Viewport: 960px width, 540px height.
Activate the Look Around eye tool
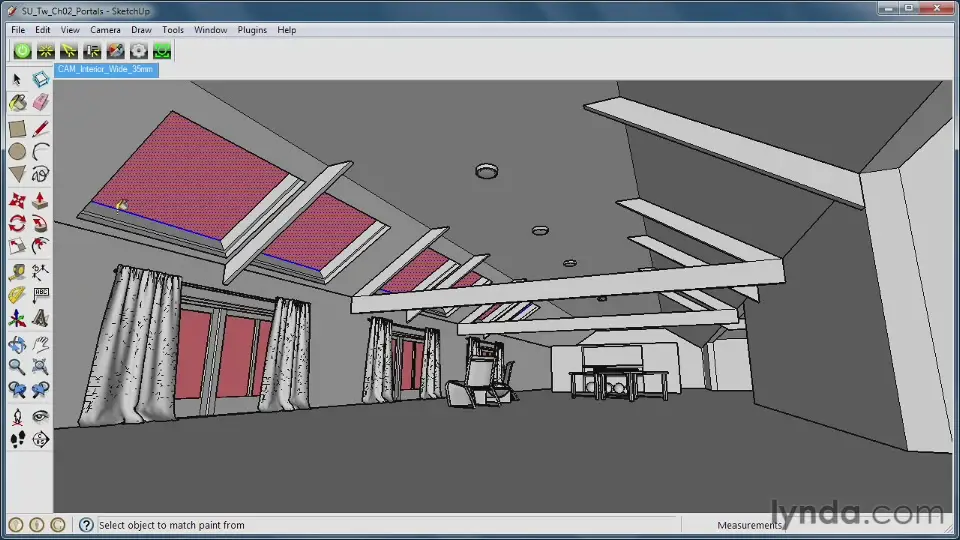click(40, 417)
